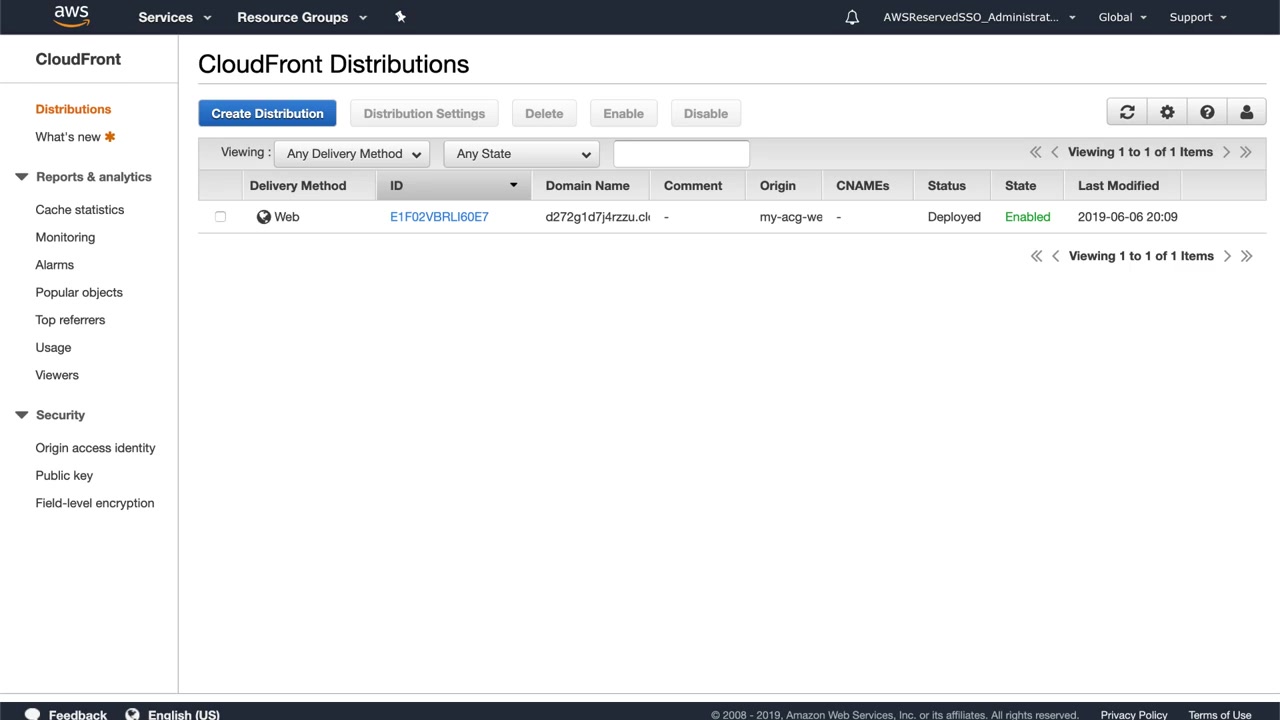This screenshot has height=720, width=1280.
Task: Select the E1F02VBRLI60E7 distribution checkbox
Action: pos(220,217)
